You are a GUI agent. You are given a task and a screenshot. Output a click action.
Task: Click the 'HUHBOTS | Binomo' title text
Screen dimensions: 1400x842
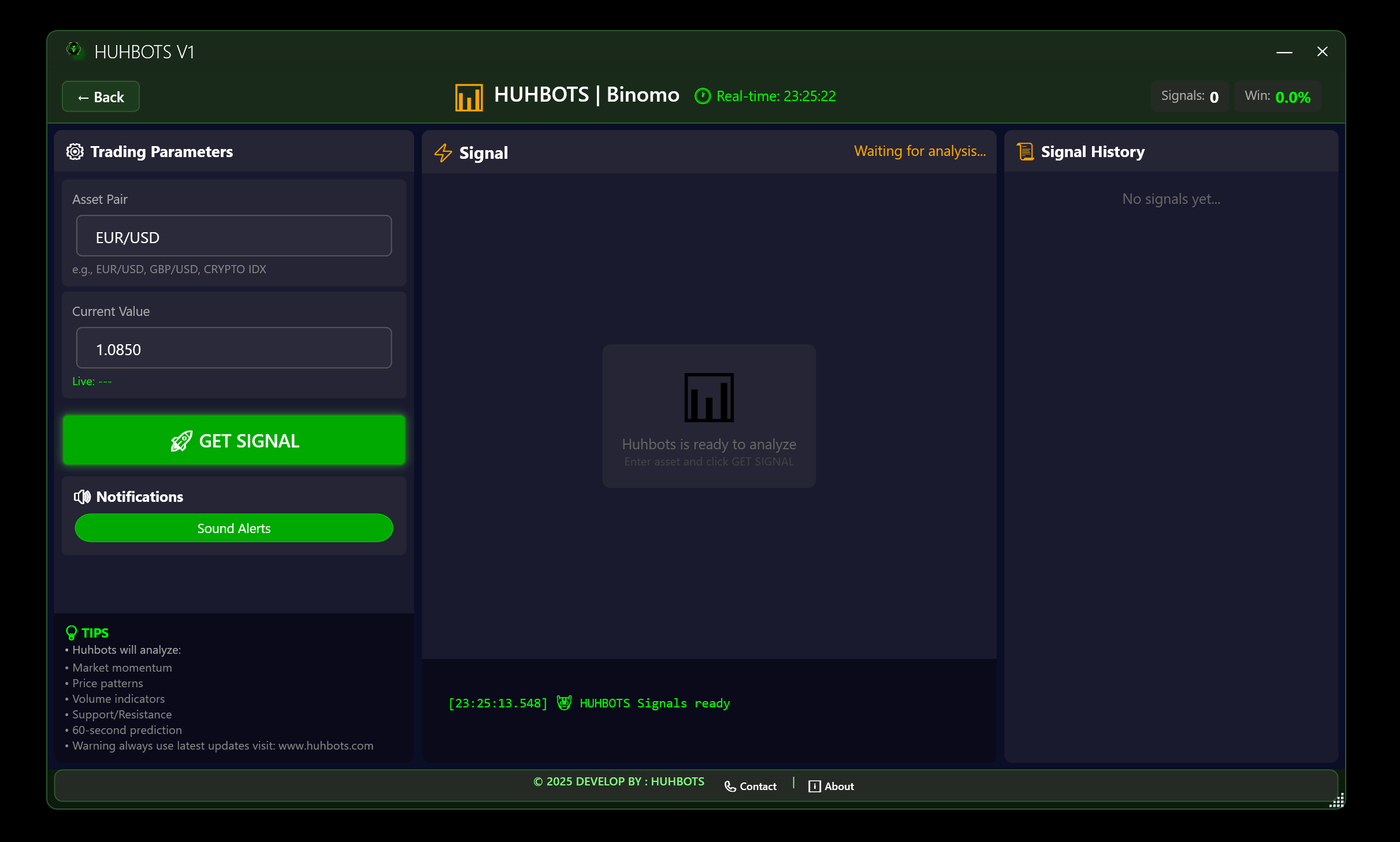tap(586, 95)
